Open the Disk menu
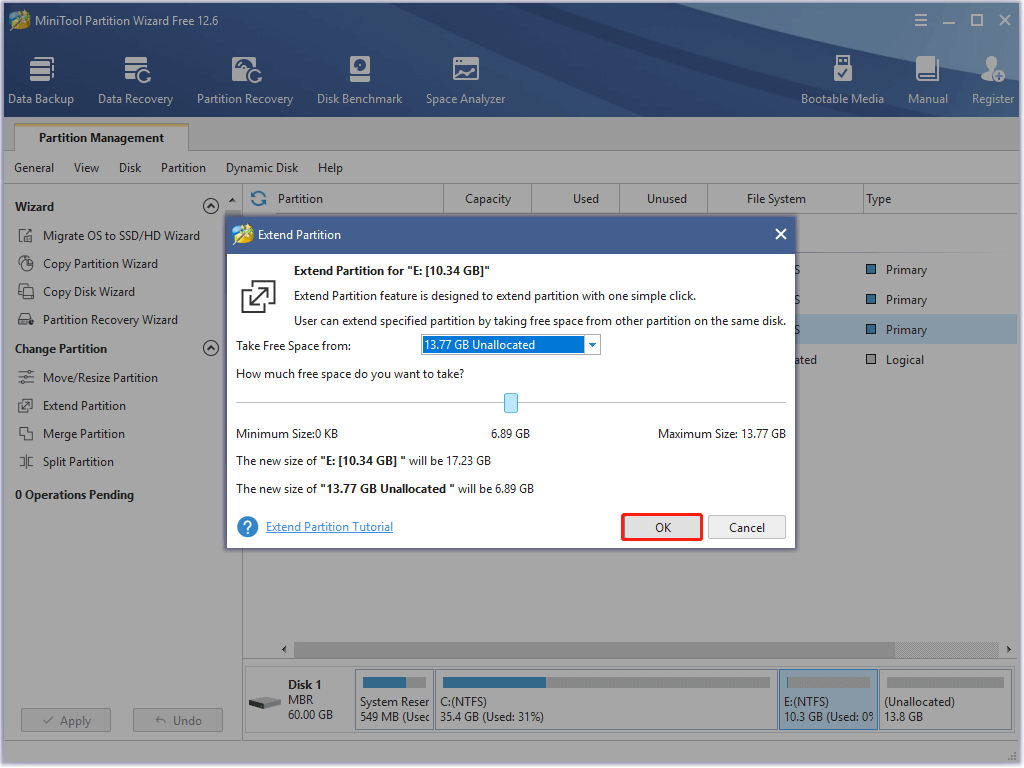The height and width of the screenshot is (768, 1024). coord(130,168)
